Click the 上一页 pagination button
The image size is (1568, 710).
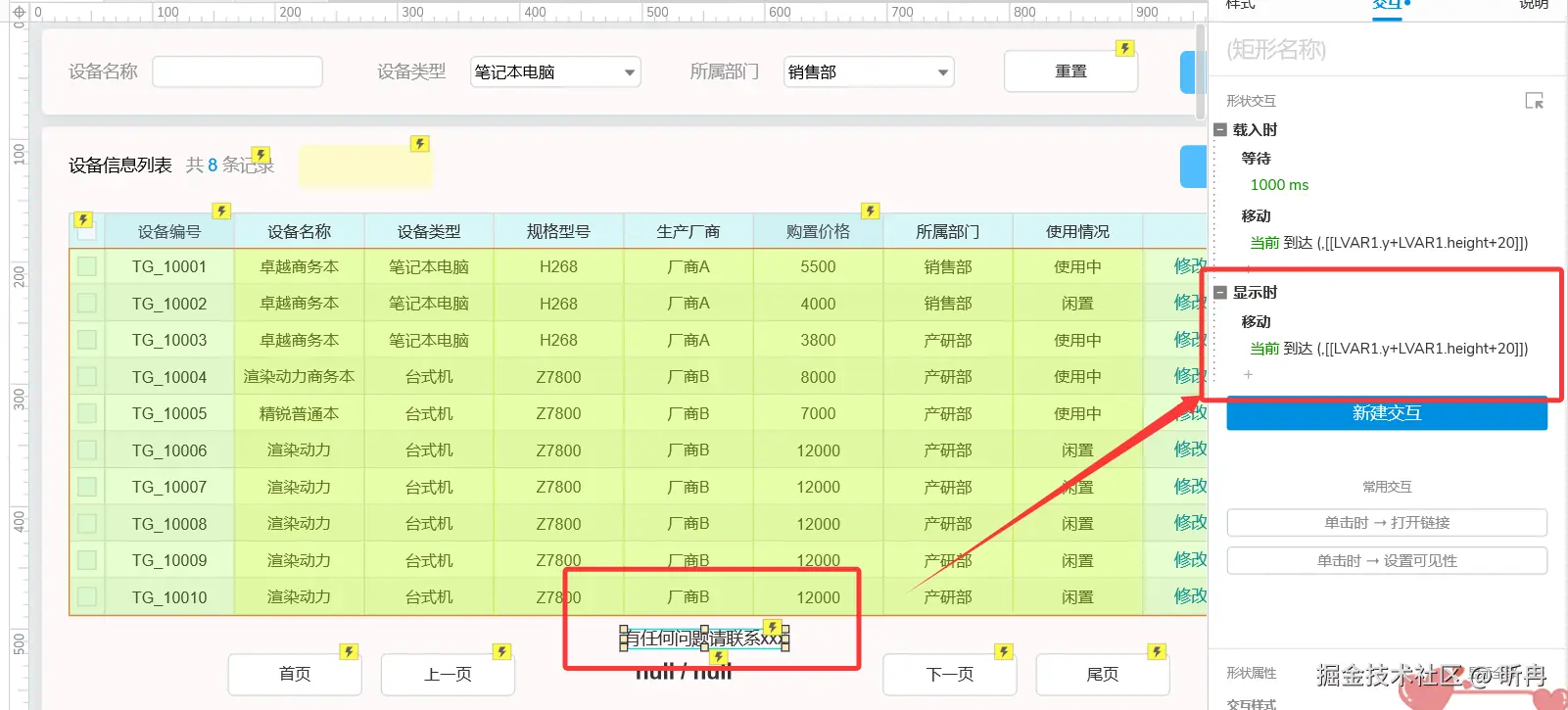click(448, 674)
